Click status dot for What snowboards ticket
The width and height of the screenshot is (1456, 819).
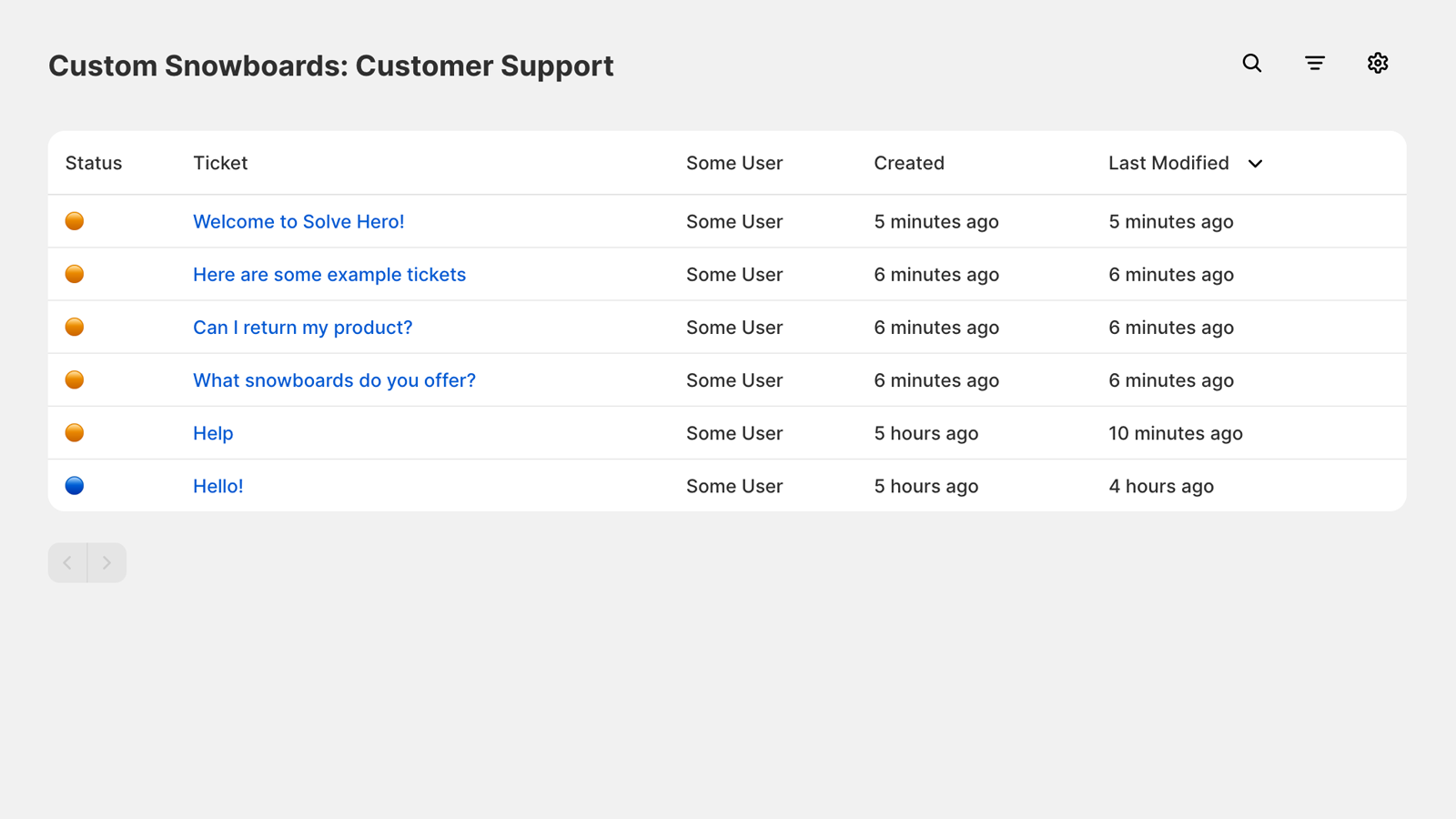[x=75, y=380]
